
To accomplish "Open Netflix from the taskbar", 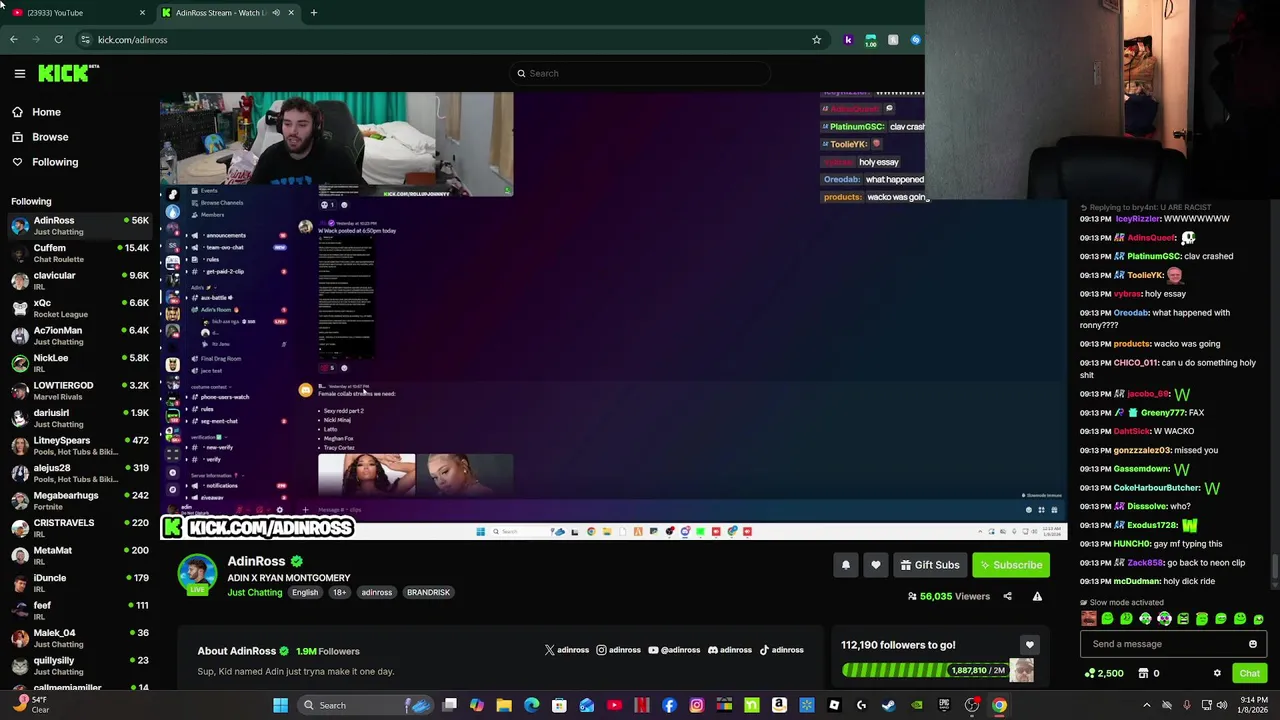I will point(642,705).
